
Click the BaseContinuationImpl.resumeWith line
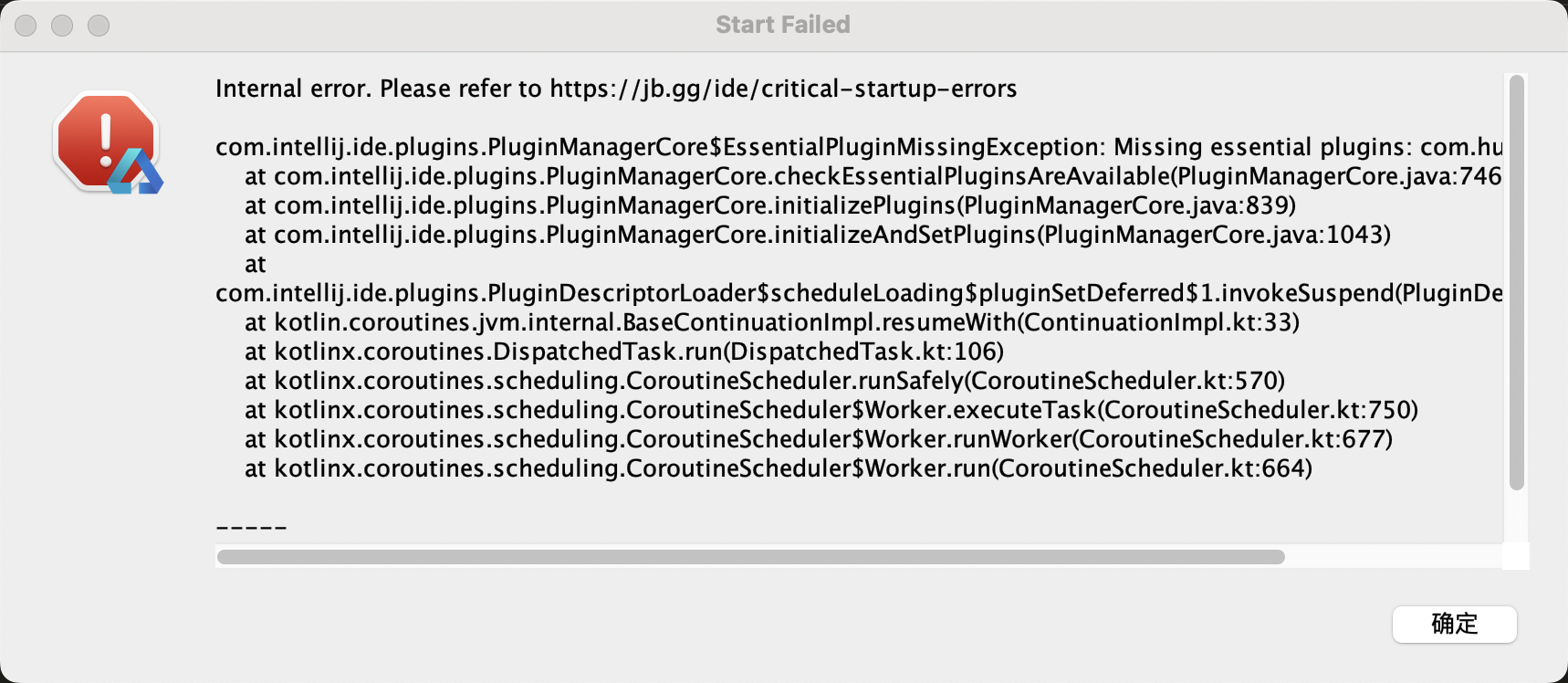[772, 322]
